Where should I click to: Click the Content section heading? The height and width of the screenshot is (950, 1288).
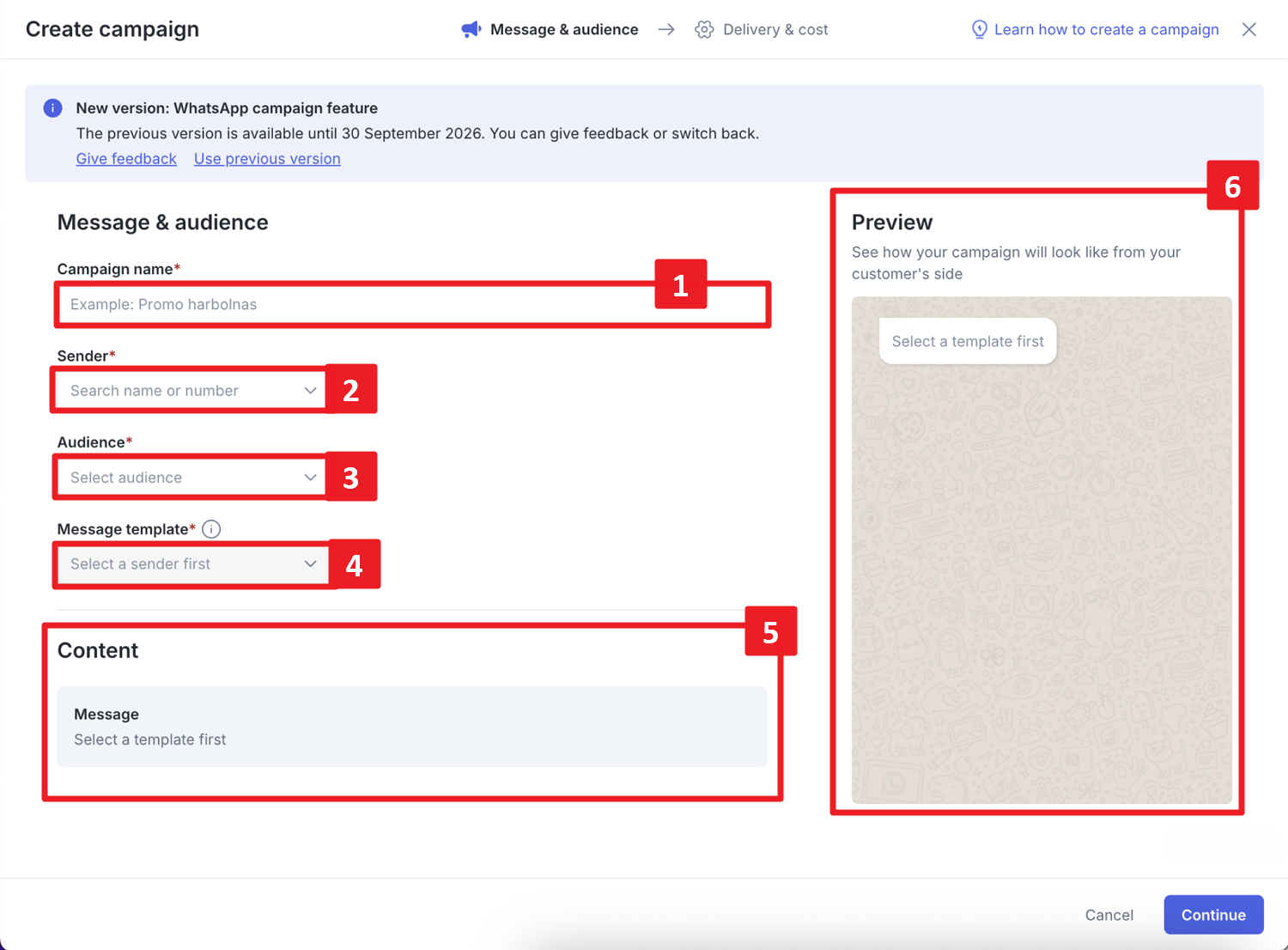click(98, 650)
